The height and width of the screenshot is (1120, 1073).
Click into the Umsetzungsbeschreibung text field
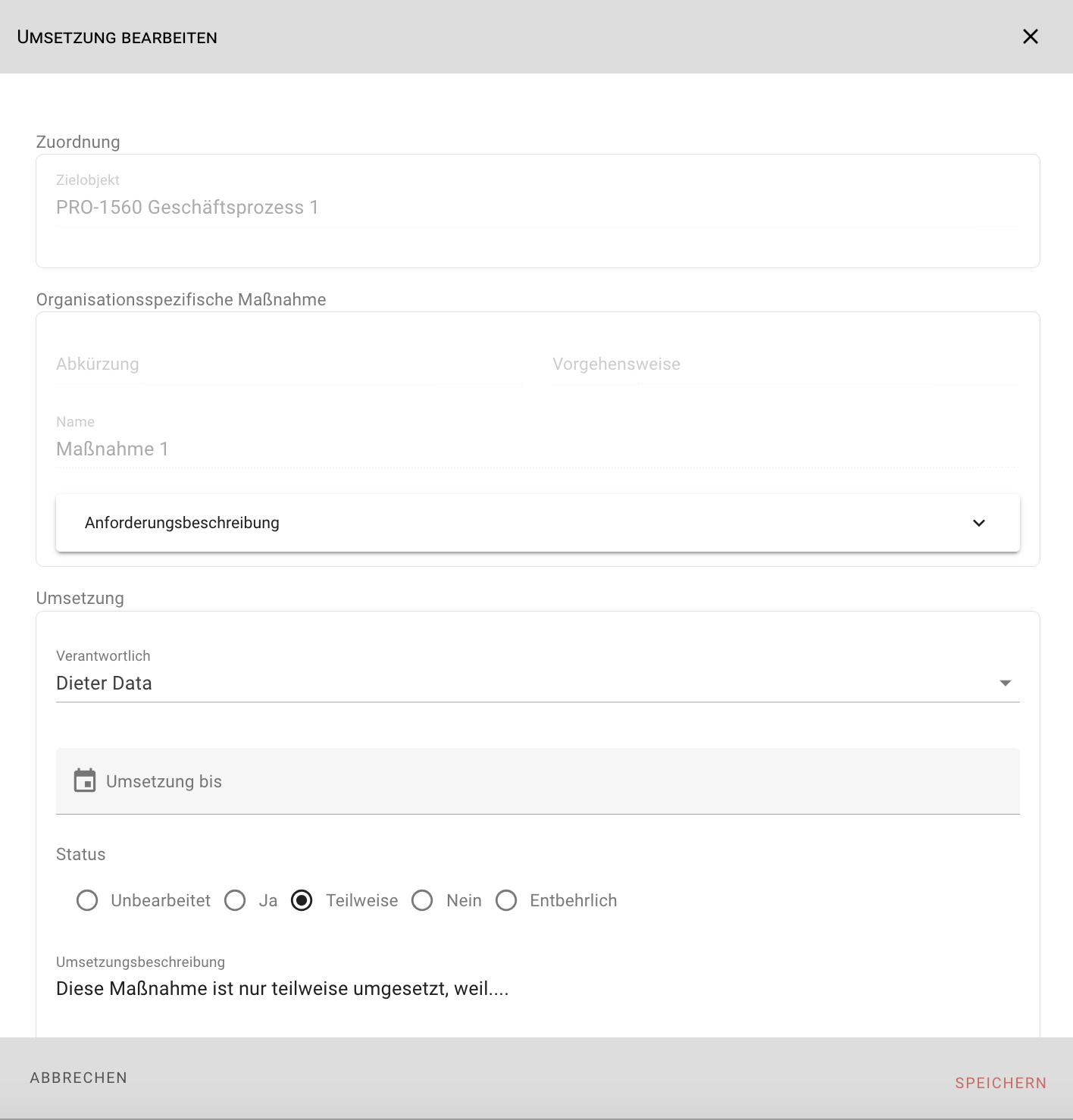tap(530, 989)
